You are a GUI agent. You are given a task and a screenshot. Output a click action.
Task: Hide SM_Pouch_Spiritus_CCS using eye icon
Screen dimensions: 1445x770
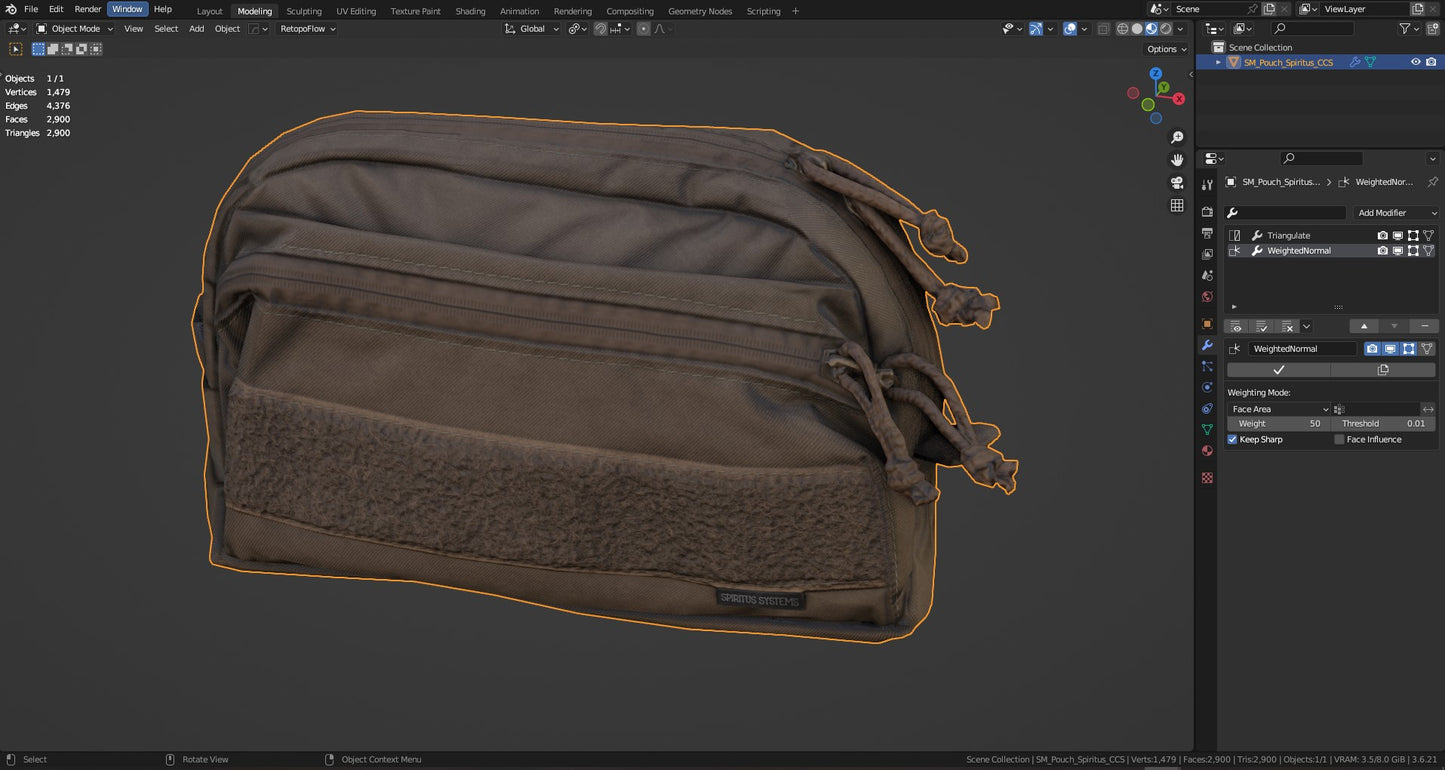(x=1415, y=62)
